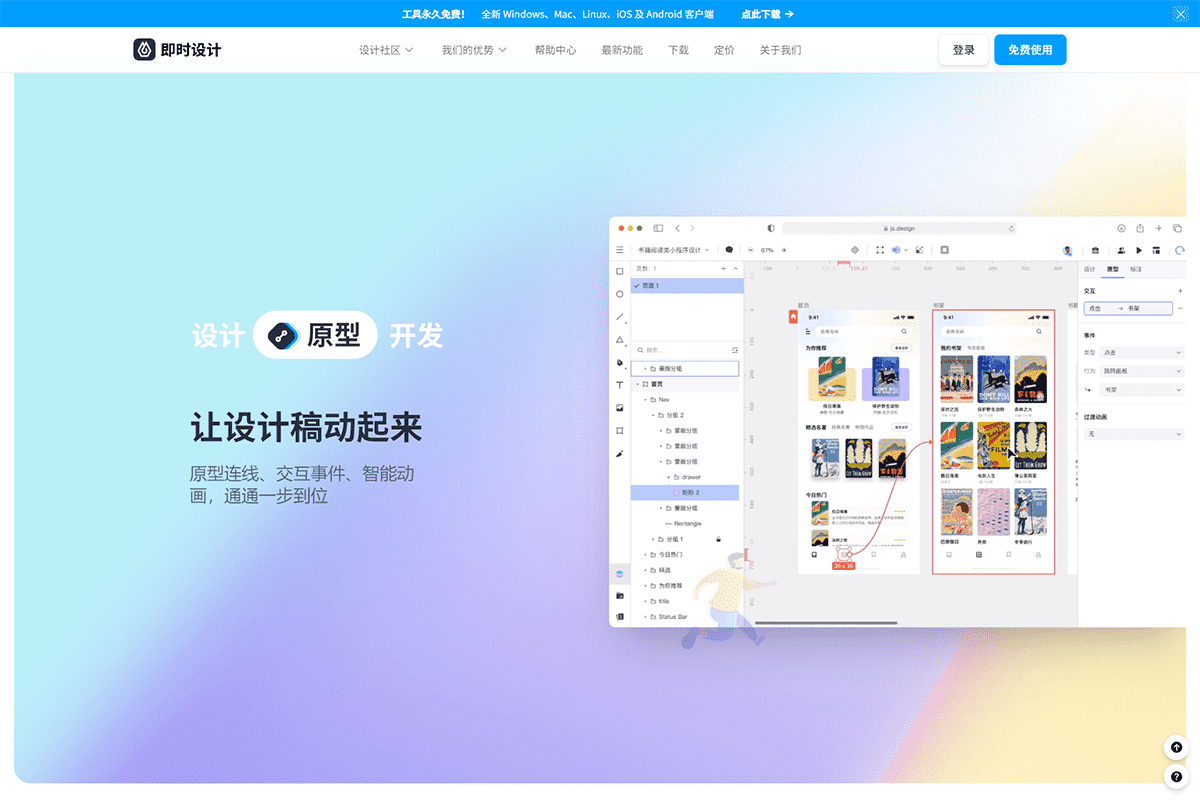1200x800 pixels.
Task: Select the ellipse tool in the editor toolbar
Action: 619,294
